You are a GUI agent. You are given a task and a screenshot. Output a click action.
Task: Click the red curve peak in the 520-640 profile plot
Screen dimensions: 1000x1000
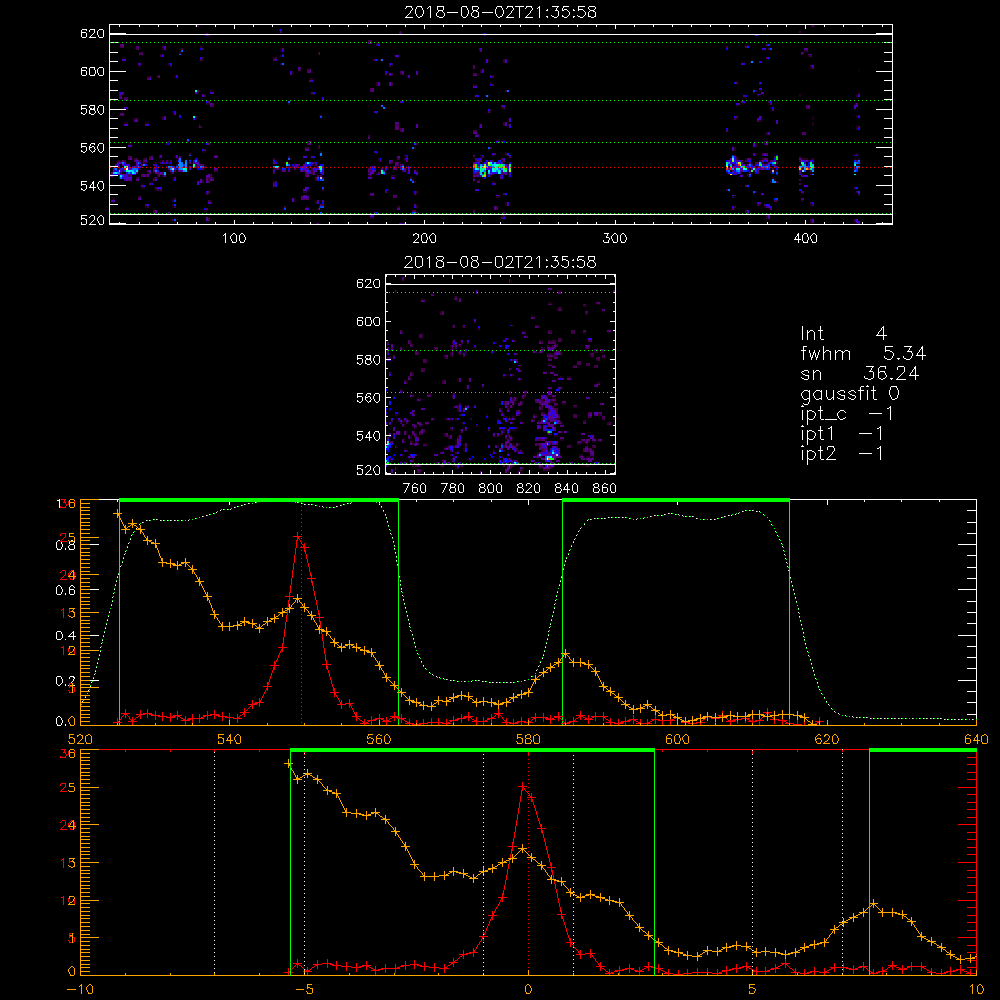point(298,536)
